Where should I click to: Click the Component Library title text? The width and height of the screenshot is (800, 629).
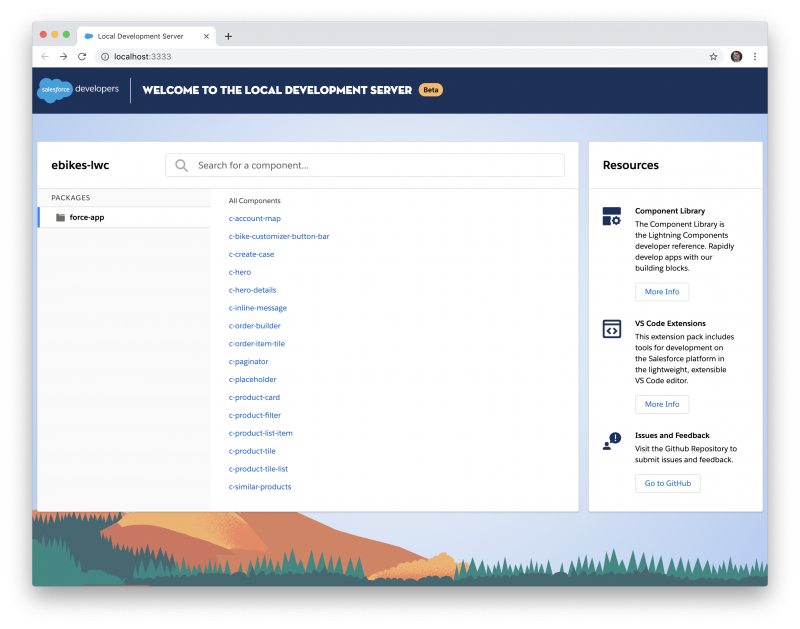pyautogui.click(x=670, y=211)
